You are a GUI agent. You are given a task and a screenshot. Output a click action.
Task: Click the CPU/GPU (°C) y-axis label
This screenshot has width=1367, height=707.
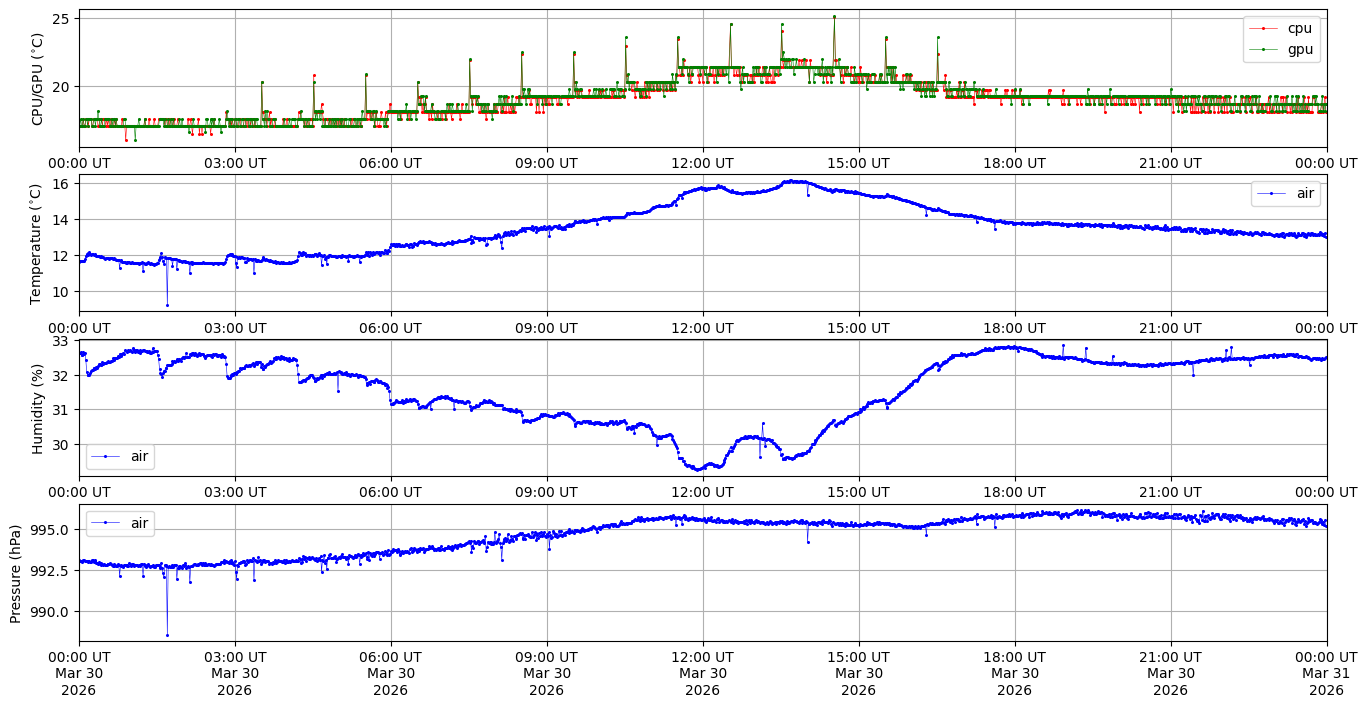pyautogui.click(x=38, y=79)
